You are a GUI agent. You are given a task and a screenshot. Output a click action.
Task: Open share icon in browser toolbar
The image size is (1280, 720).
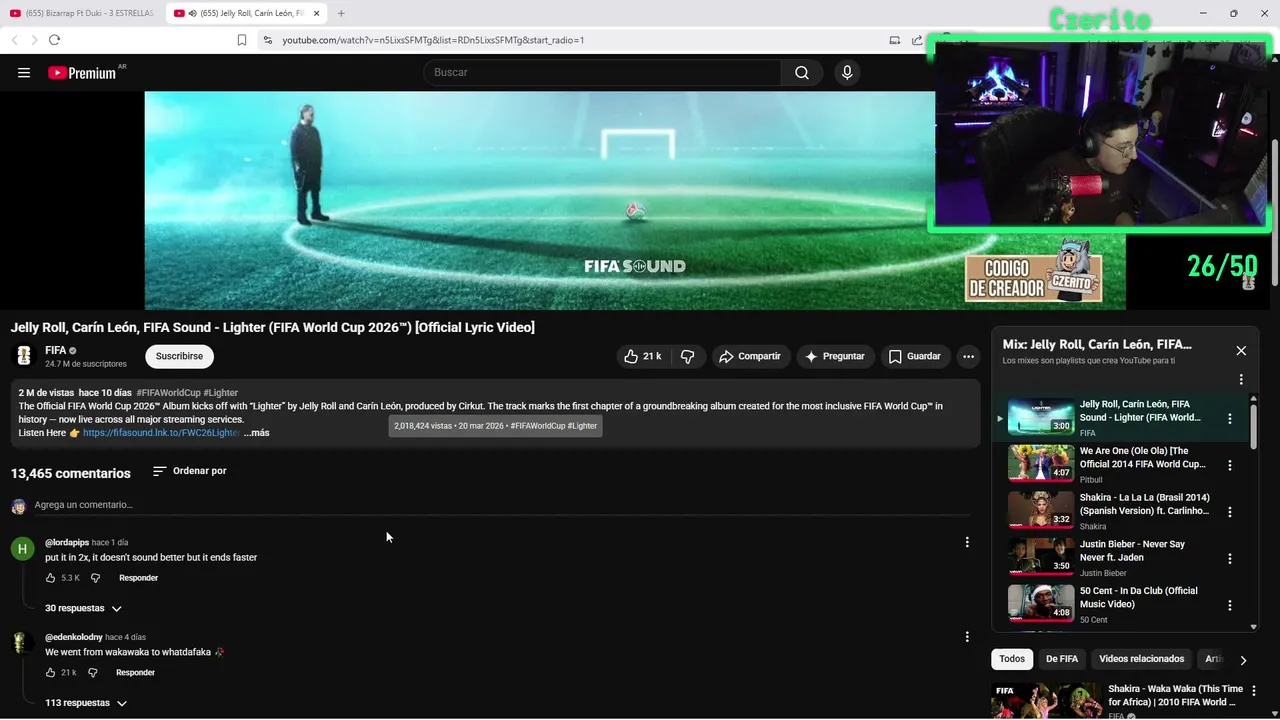point(917,40)
